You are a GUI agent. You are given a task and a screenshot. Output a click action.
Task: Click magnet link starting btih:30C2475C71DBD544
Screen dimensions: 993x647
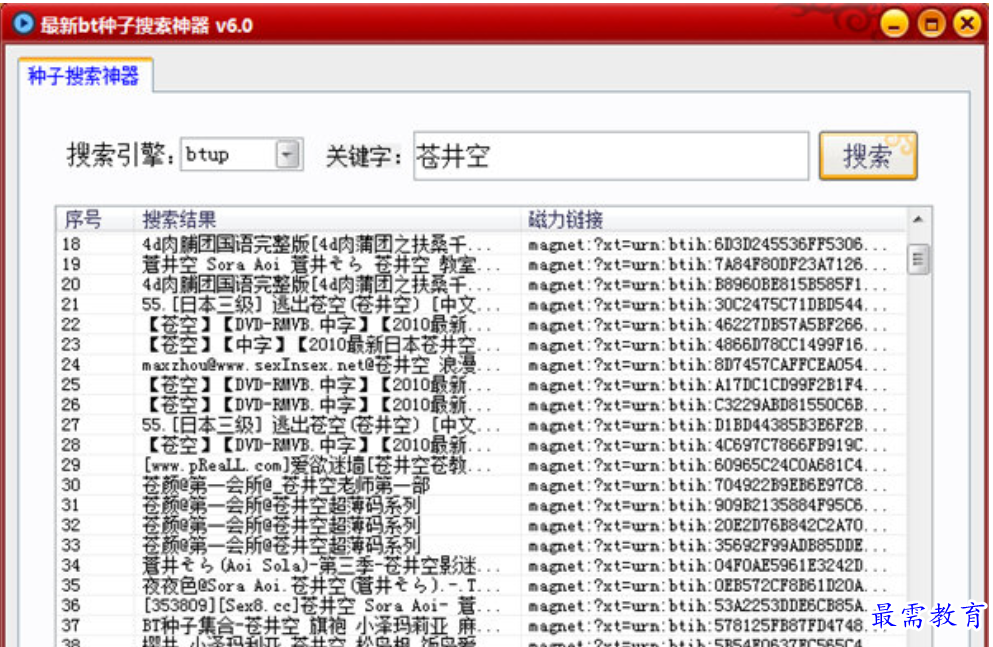(707, 305)
